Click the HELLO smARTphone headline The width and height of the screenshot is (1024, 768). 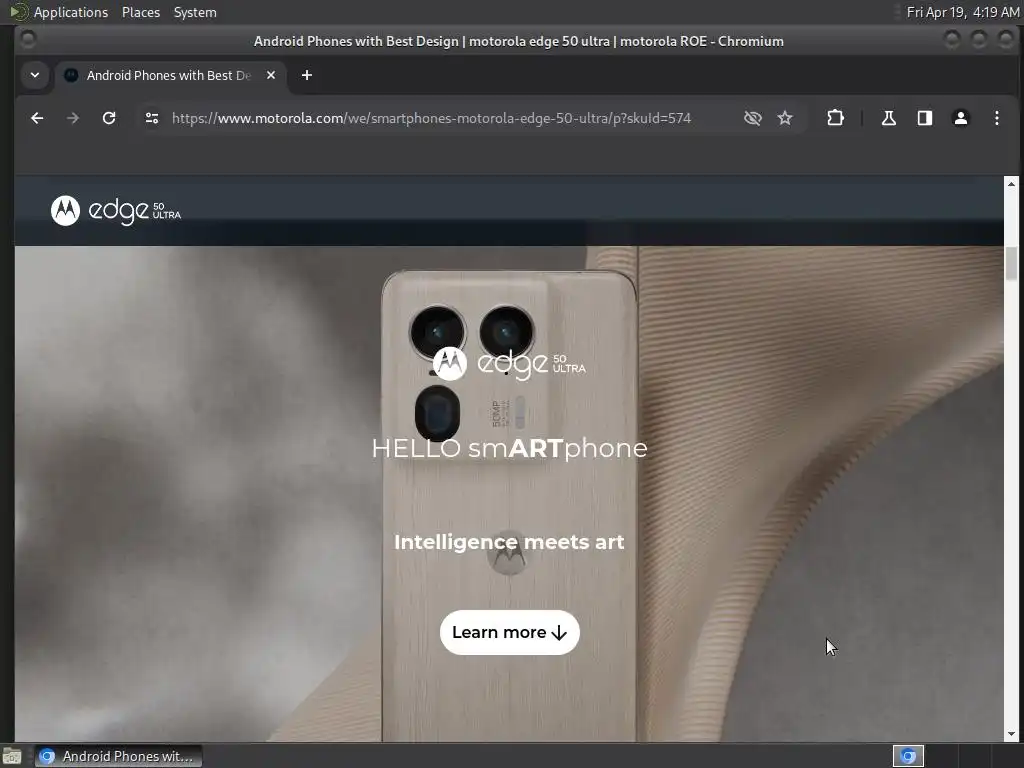click(x=509, y=449)
